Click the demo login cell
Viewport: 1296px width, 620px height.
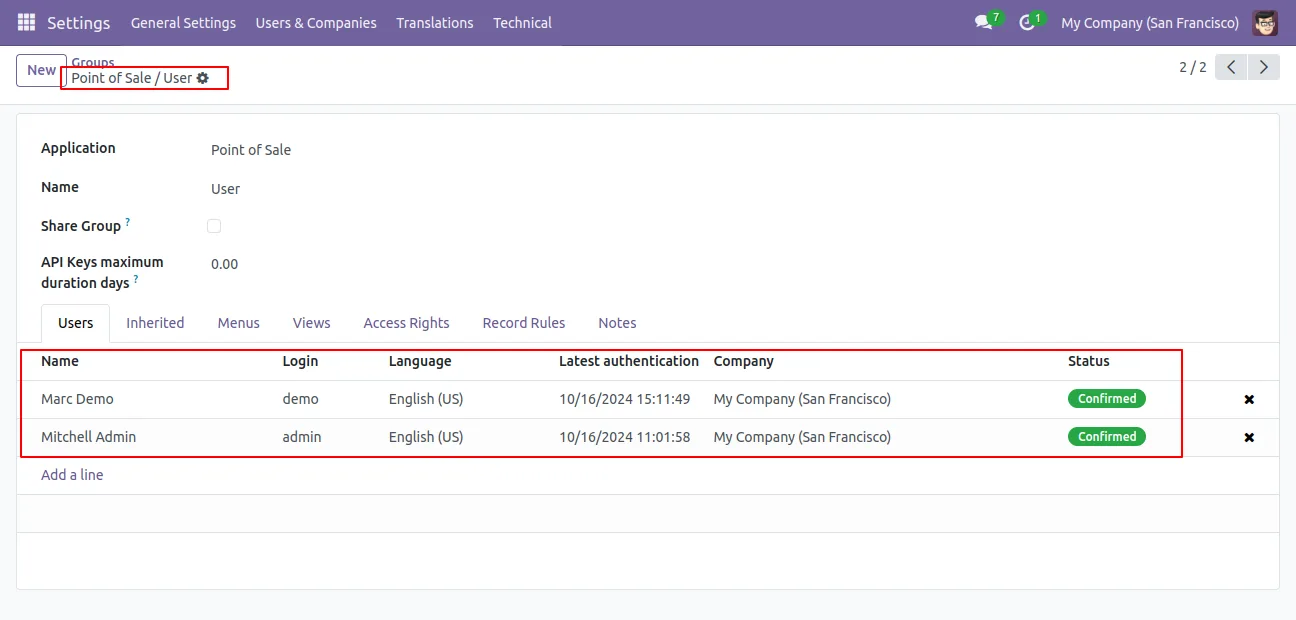(x=301, y=399)
